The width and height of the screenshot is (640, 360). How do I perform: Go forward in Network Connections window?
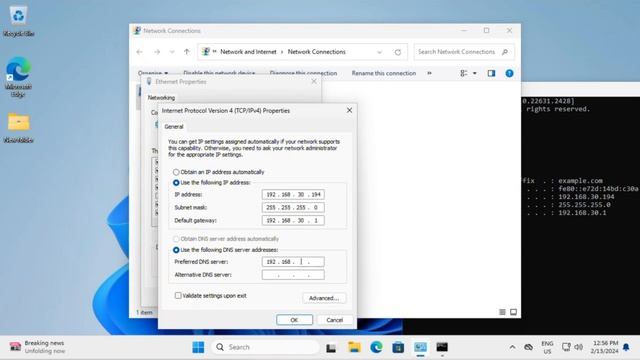tap(157, 52)
